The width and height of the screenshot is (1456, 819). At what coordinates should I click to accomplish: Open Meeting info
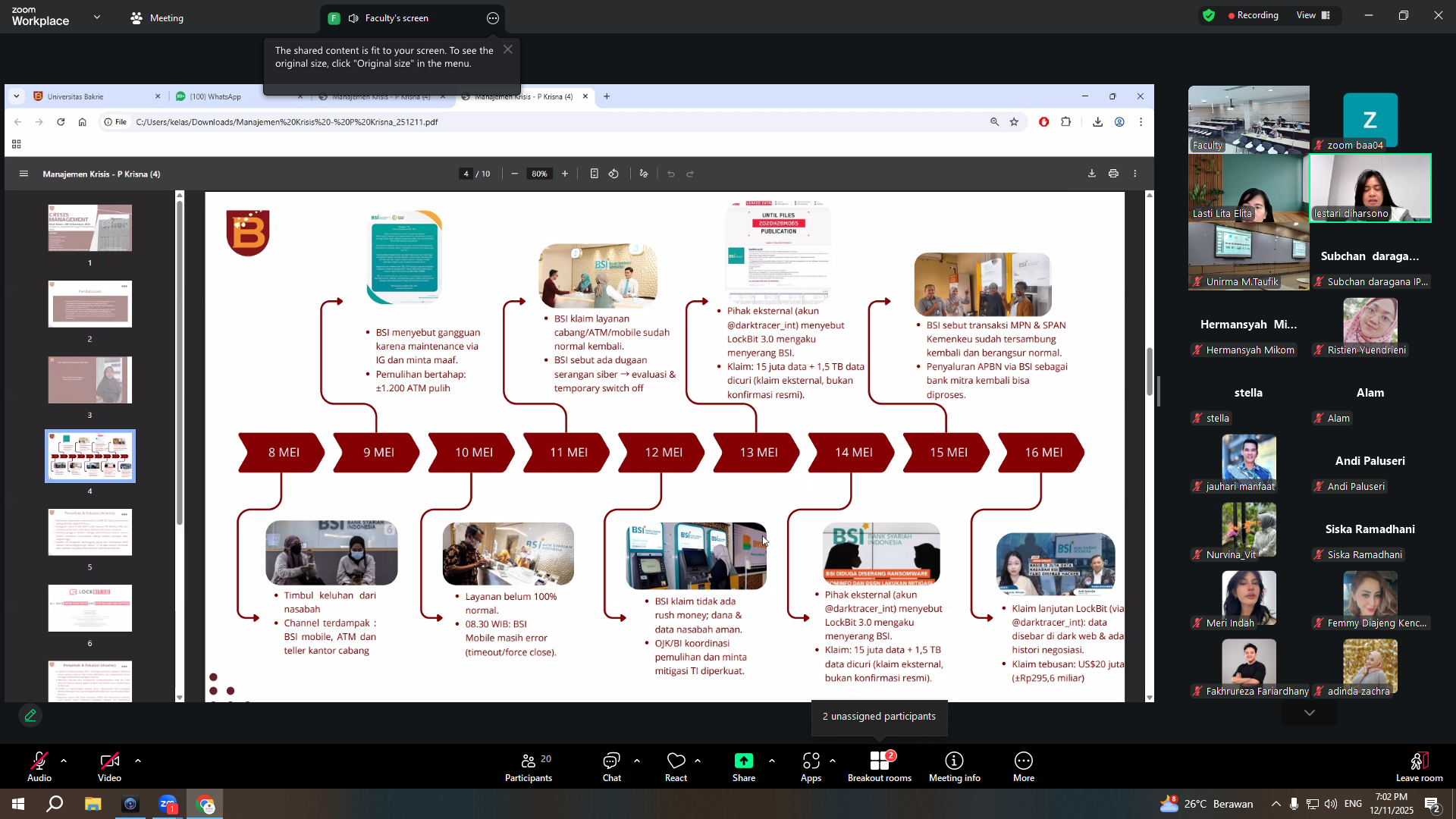954,767
